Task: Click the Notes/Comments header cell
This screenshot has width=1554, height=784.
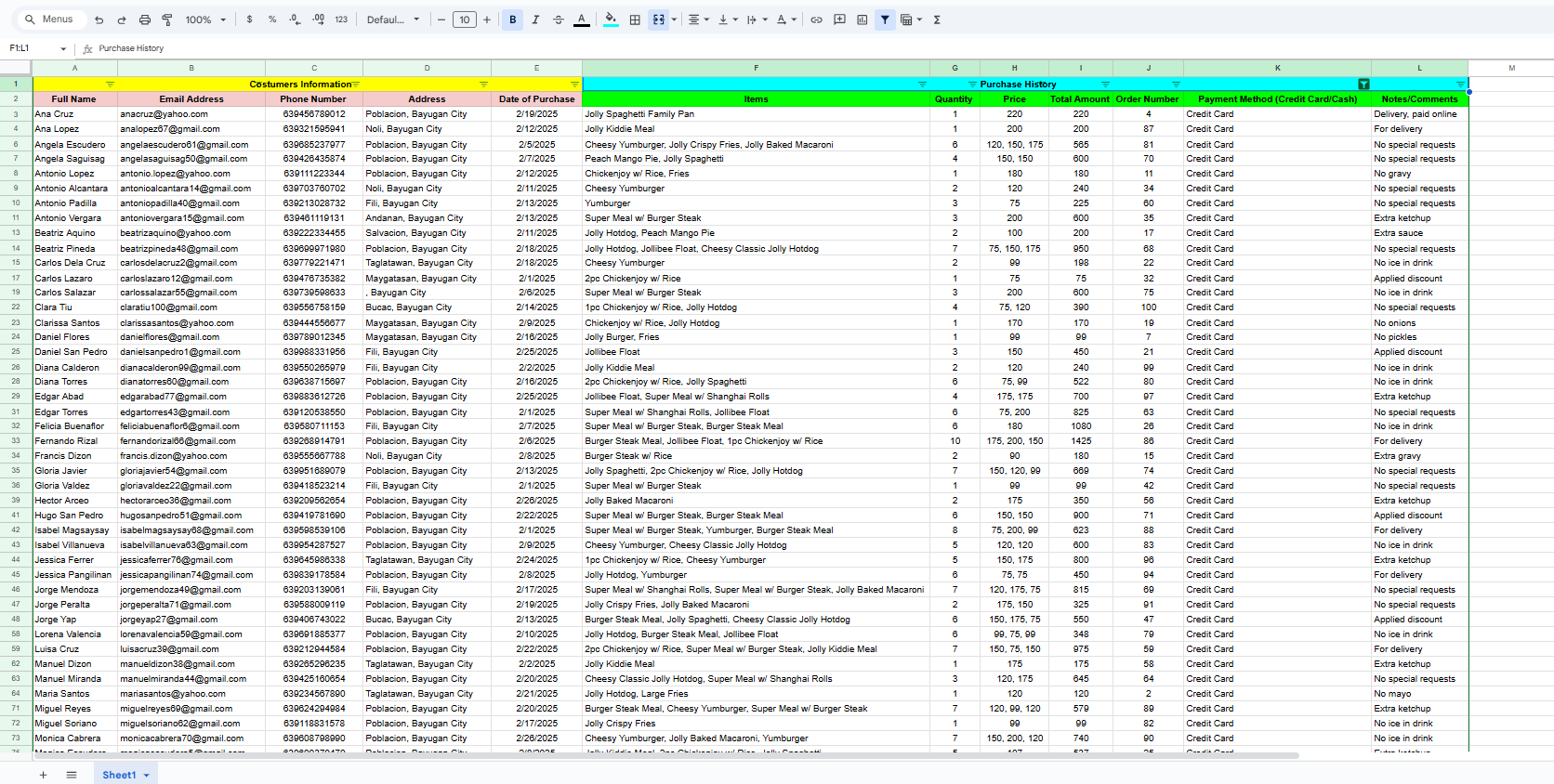Action: pyautogui.click(x=1419, y=99)
